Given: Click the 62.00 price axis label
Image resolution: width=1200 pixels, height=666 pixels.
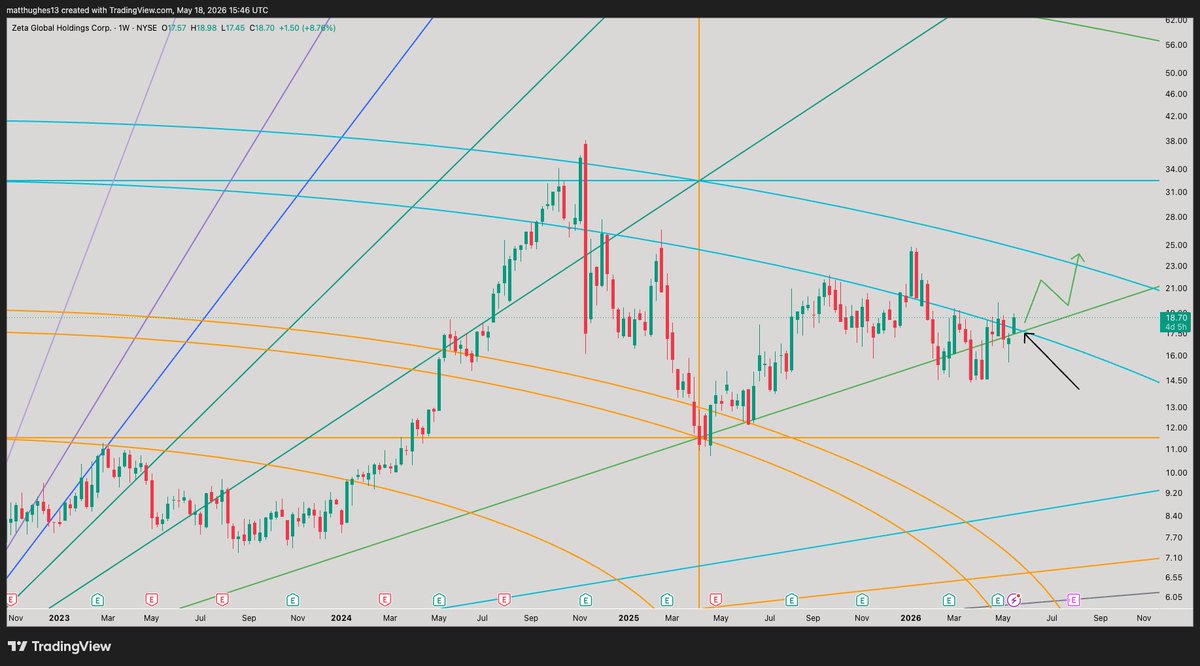Looking at the screenshot, I should (x=1174, y=20).
